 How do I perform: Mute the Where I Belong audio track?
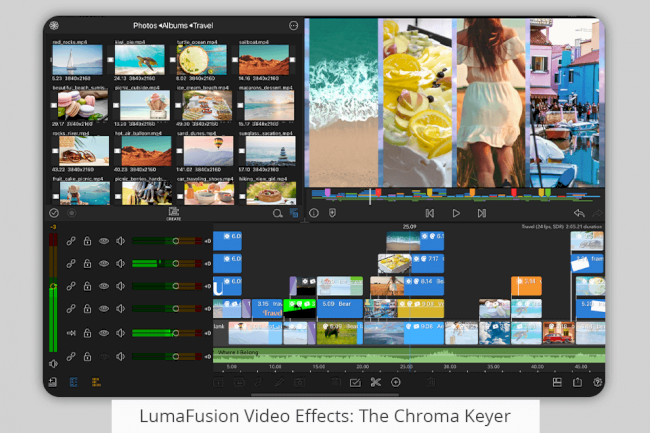pyautogui.click(x=120, y=356)
